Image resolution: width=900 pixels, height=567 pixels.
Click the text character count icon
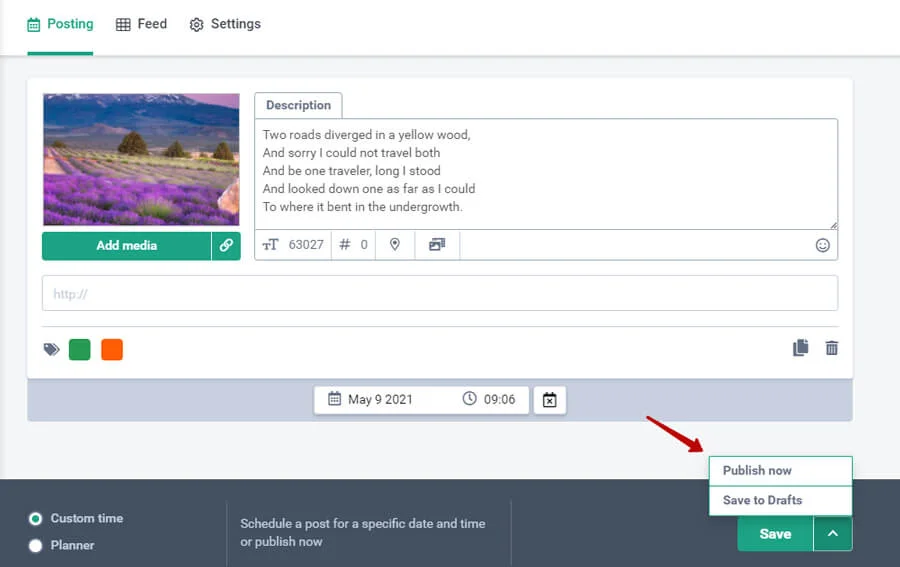click(271, 245)
